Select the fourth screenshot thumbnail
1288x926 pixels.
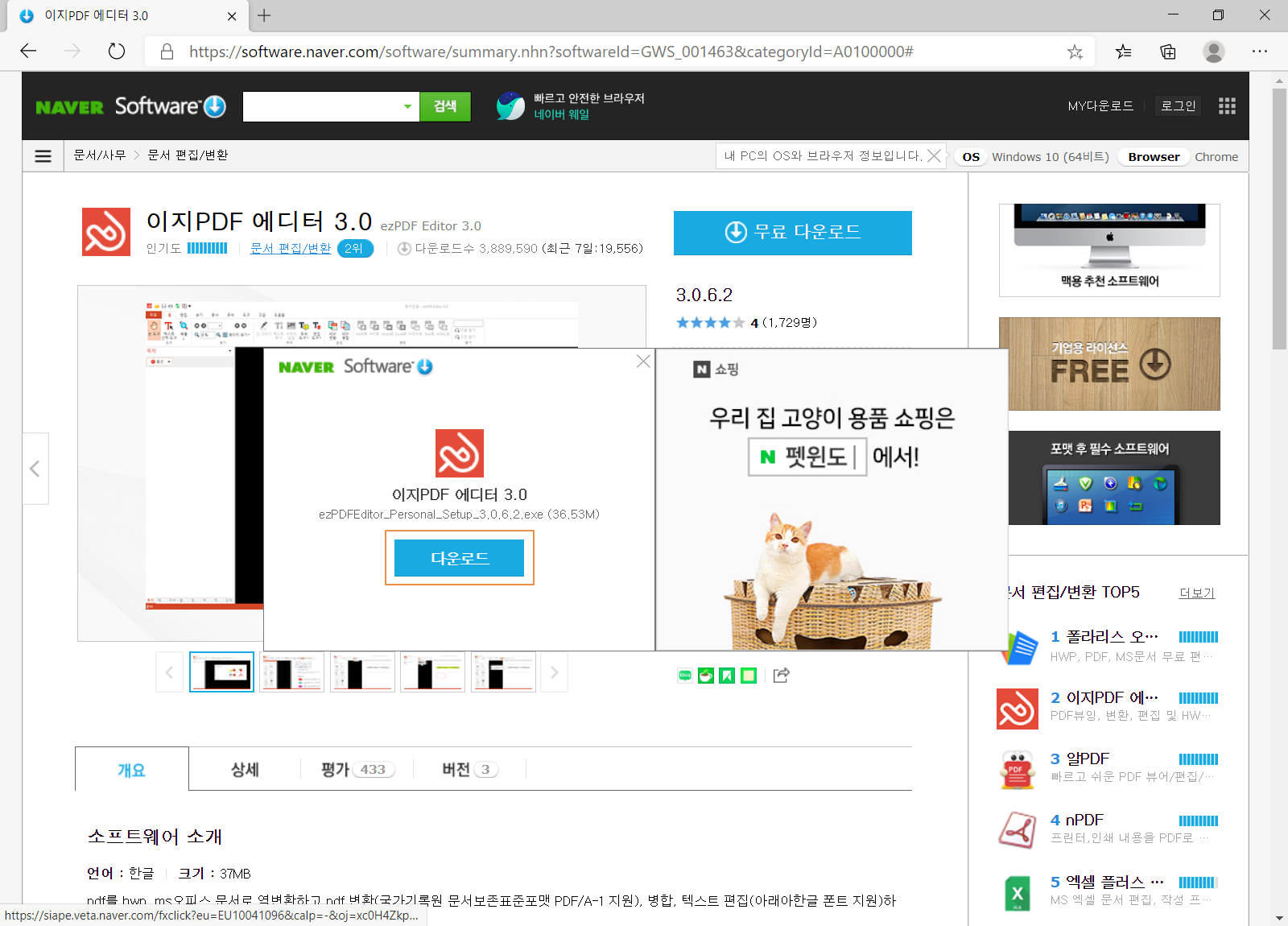(433, 672)
